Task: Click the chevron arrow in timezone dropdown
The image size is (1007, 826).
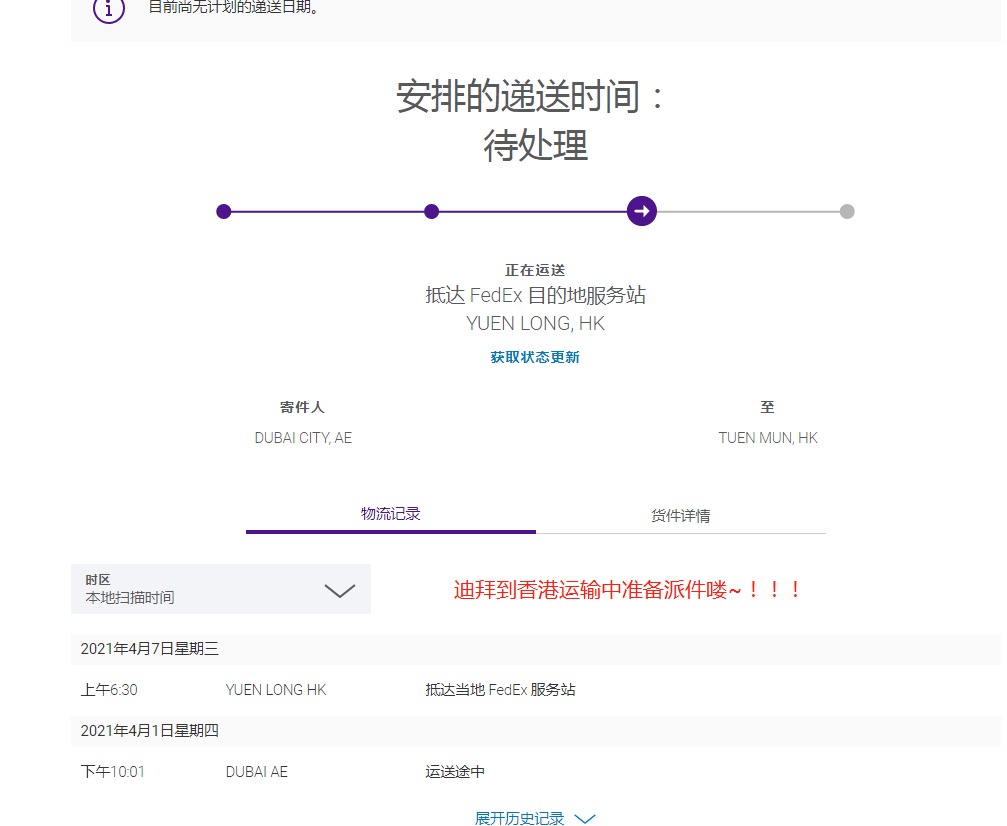Action: (340, 591)
